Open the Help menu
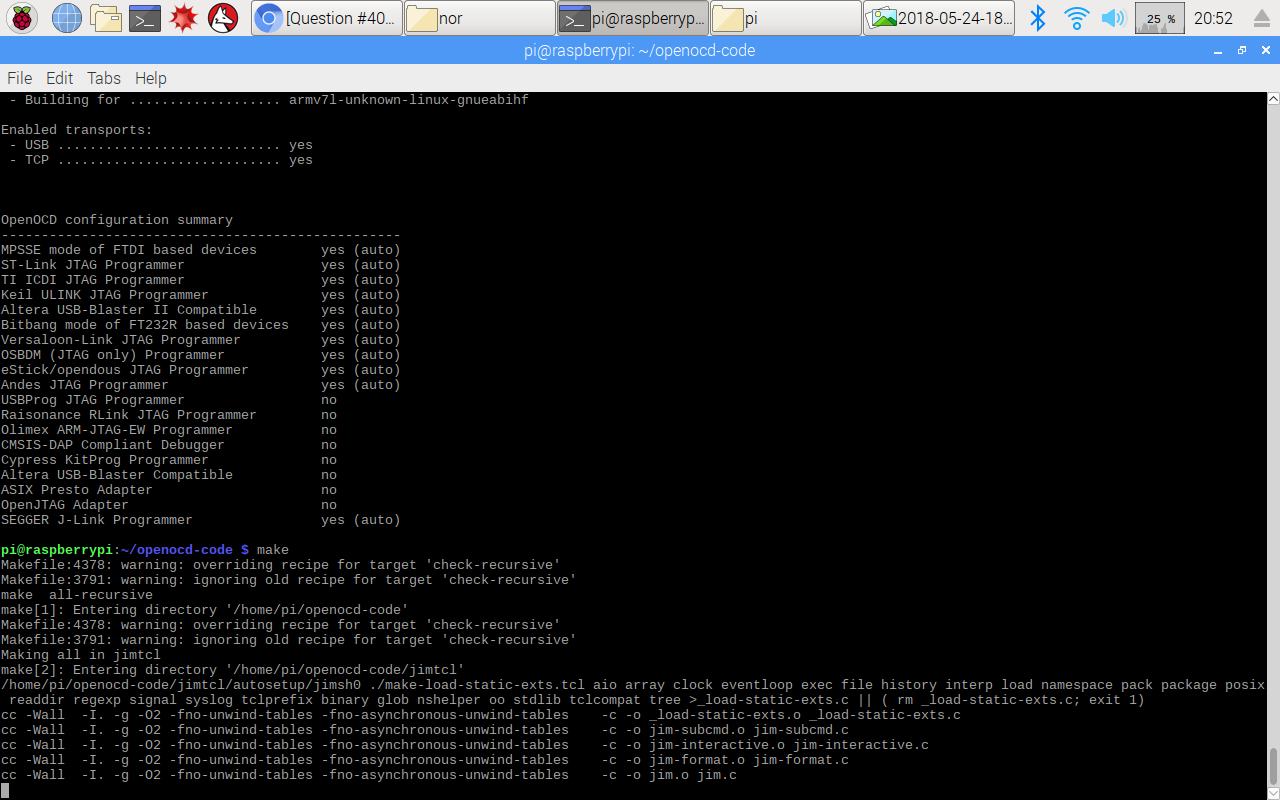Viewport: 1280px width, 800px height. [x=151, y=78]
